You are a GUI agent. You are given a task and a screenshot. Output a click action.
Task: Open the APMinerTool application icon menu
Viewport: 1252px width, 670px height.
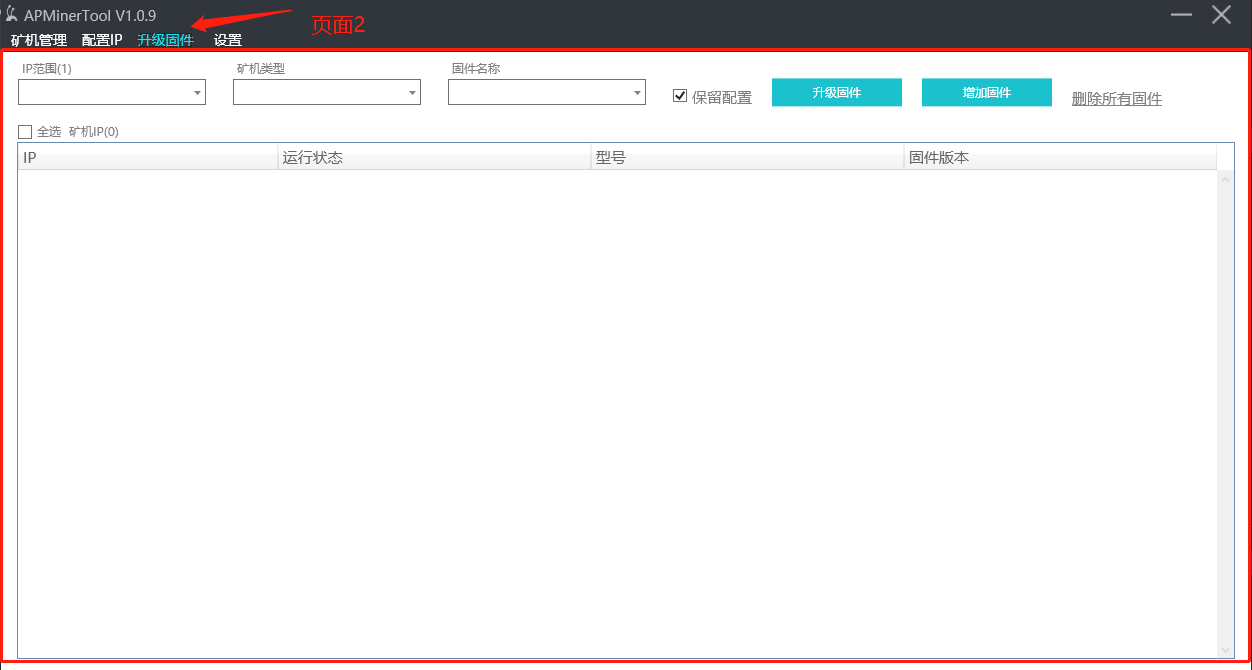coord(10,14)
